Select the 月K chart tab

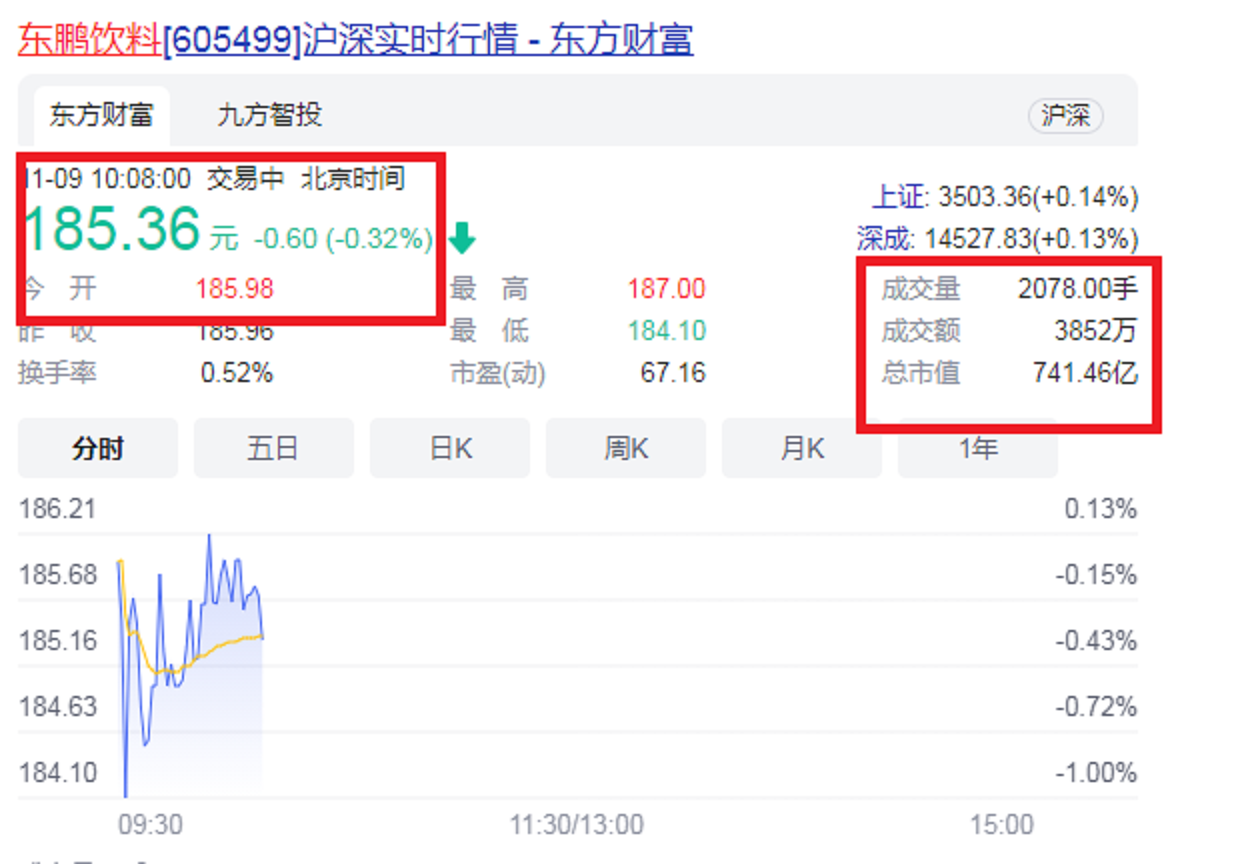[x=802, y=448]
